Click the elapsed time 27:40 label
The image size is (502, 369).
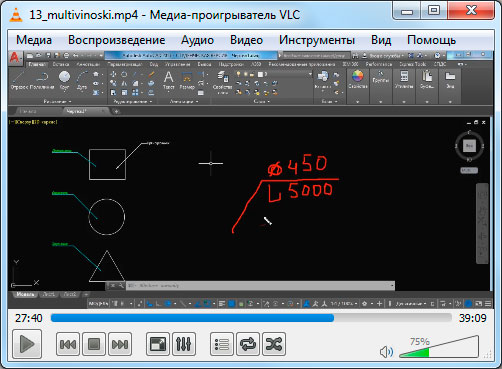[29, 318]
